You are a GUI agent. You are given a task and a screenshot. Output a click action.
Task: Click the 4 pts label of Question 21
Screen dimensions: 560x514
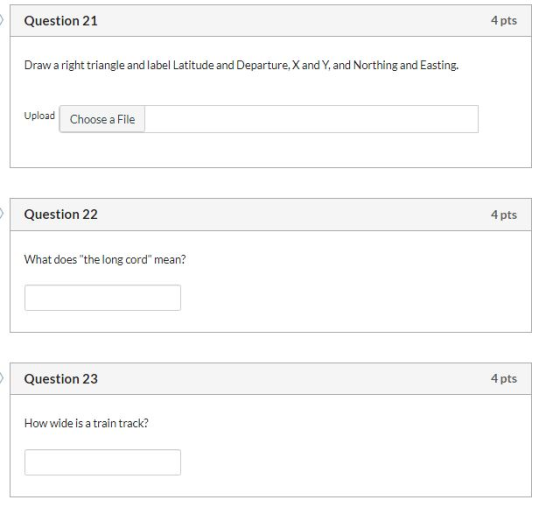pos(504,20)
